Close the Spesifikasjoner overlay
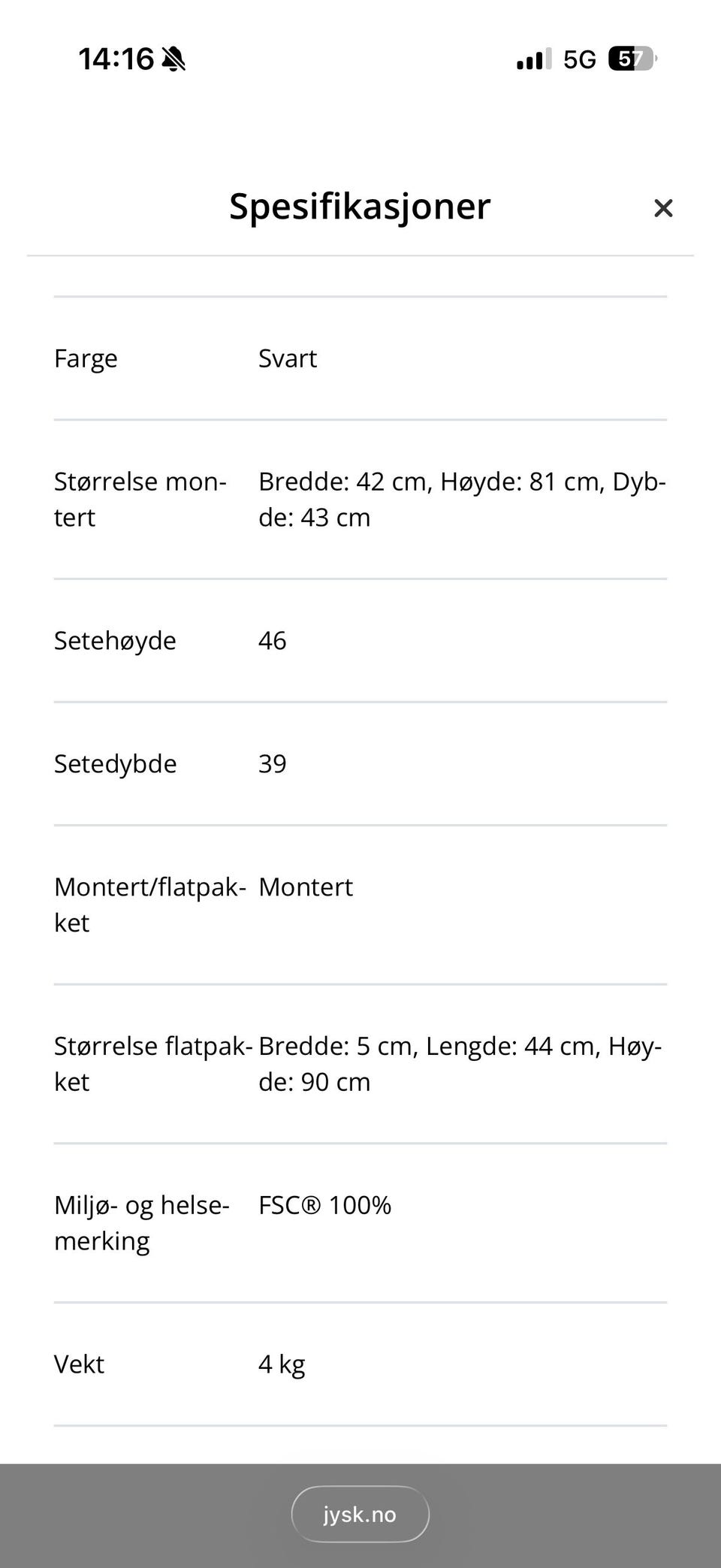The width and height of the screenshot is (721, 1568). (664, 208)
